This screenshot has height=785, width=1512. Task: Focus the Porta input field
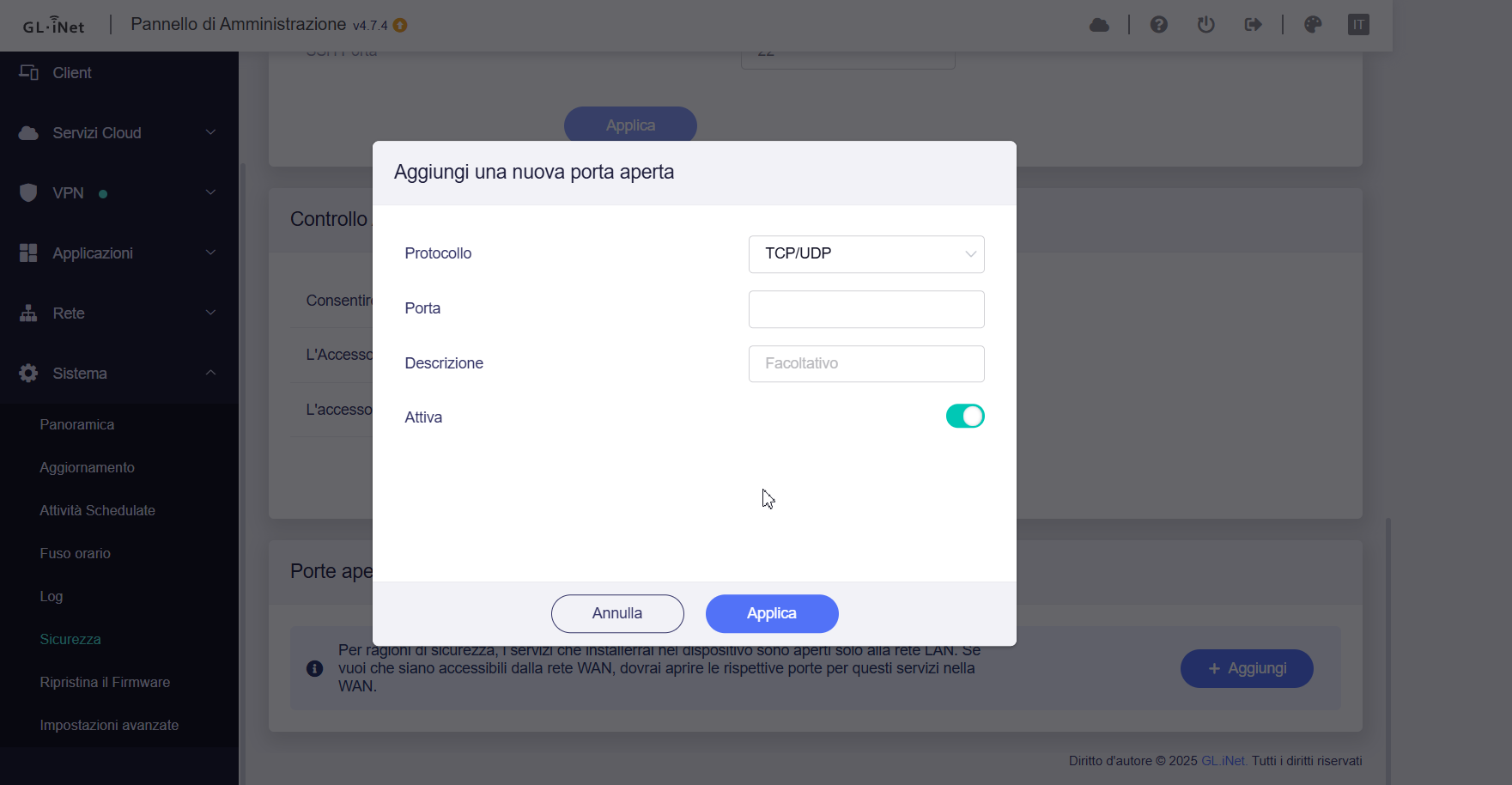click(866, 309)
